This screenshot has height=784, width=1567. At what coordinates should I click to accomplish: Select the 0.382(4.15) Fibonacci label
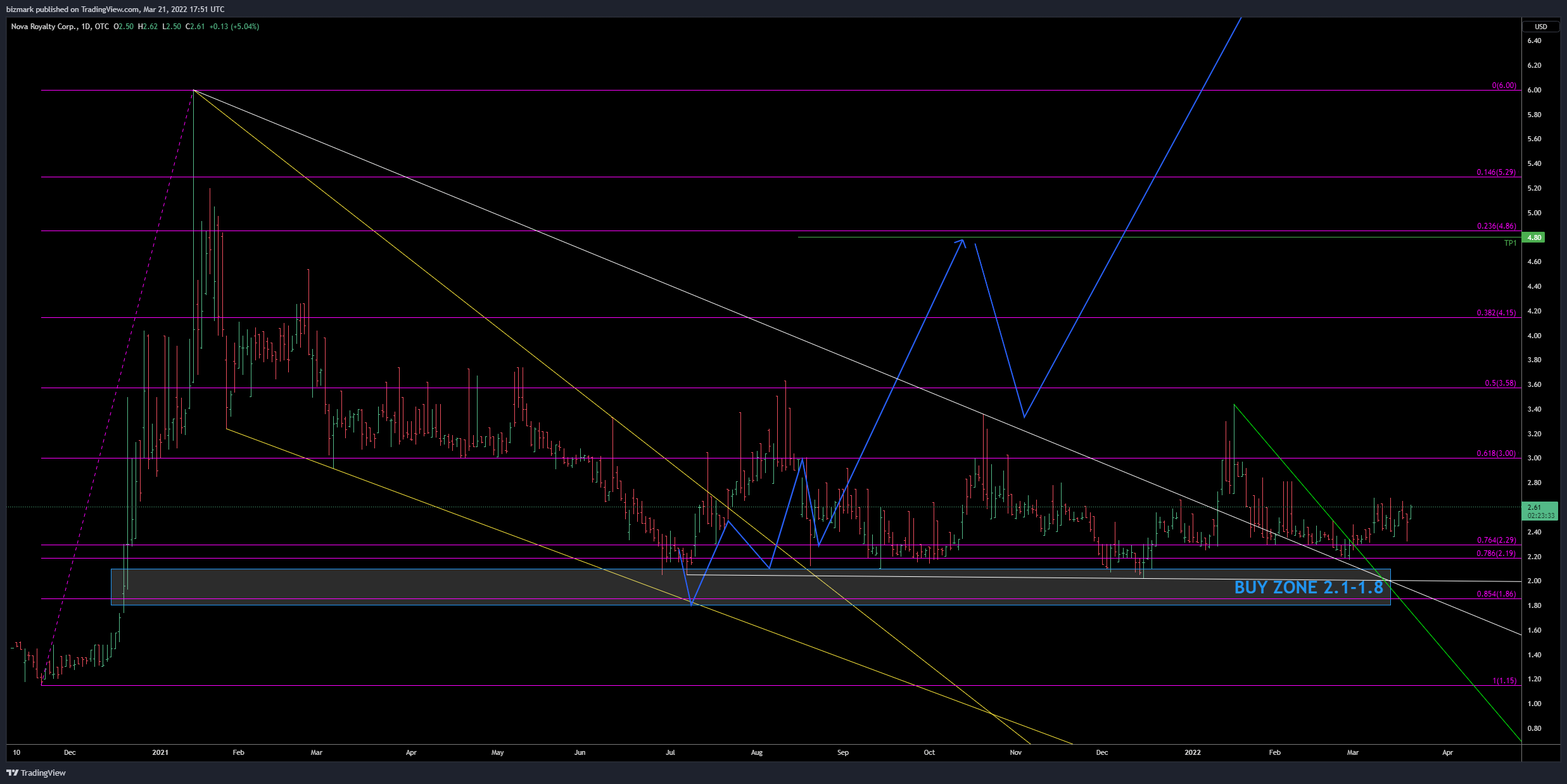tap(1496, 313)
